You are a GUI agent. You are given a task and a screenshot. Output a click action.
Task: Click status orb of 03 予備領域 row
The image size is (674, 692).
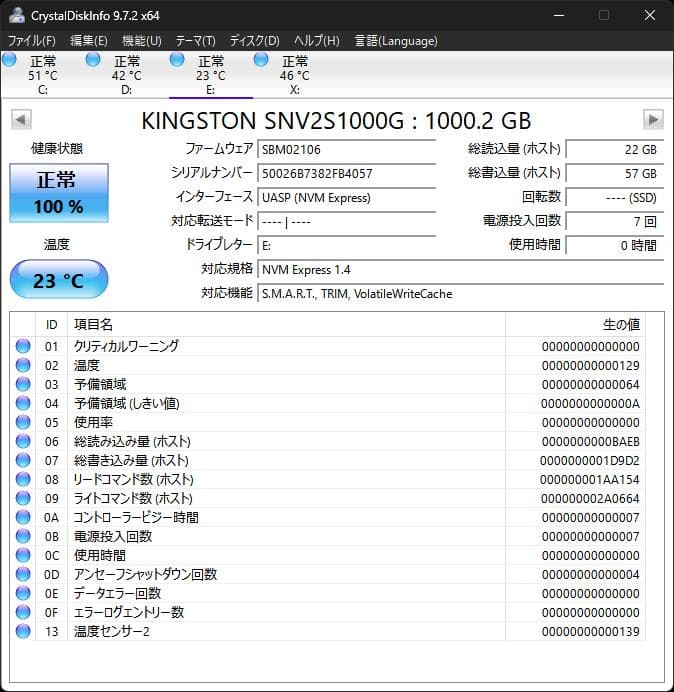click(23, 384)
